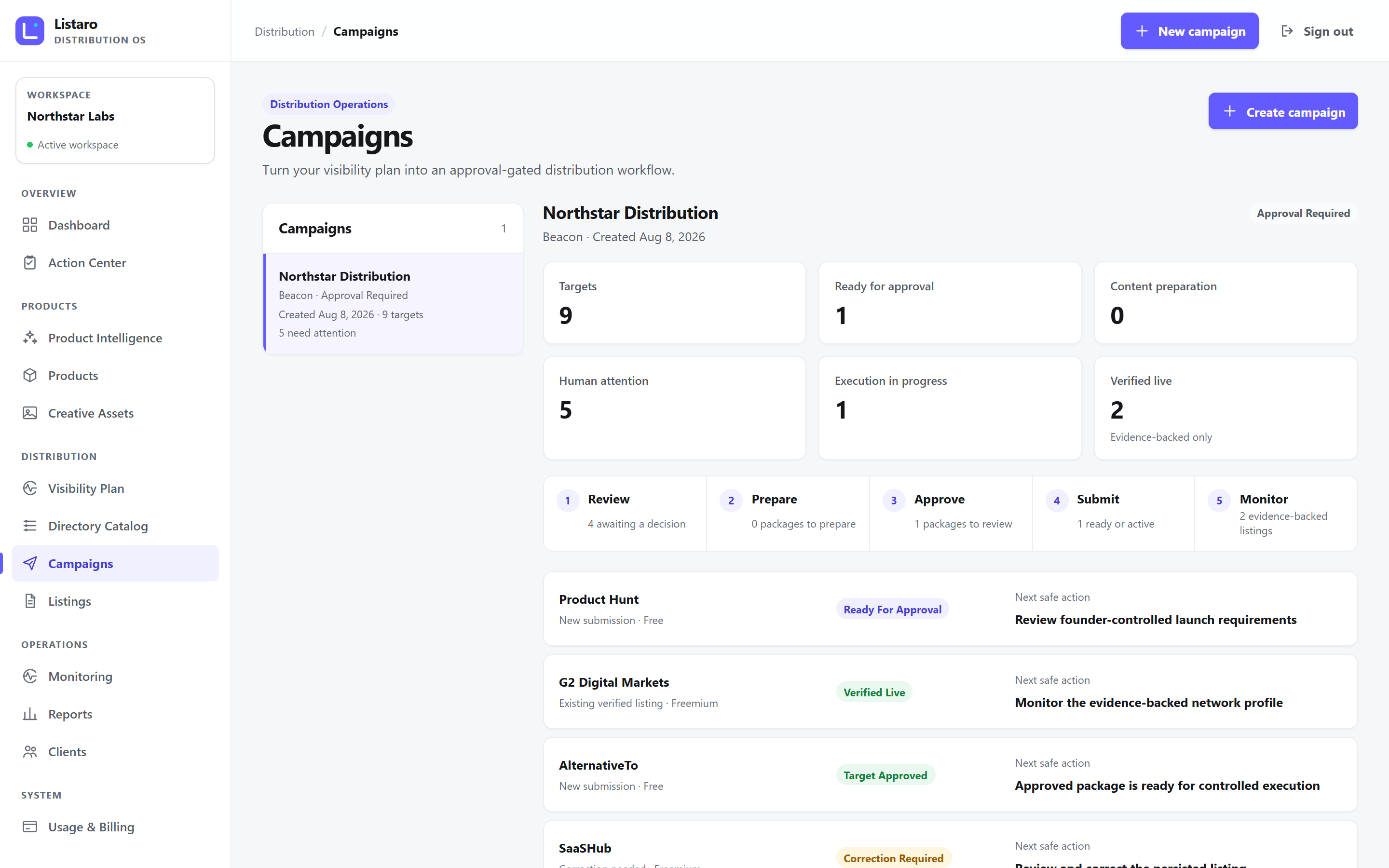
Task: Click the Clients people icon
Action: (30, 751)
